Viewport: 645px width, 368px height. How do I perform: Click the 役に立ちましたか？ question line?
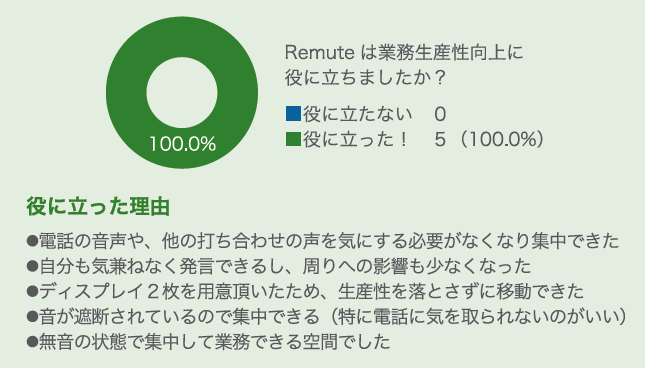[x=365, y=77]
